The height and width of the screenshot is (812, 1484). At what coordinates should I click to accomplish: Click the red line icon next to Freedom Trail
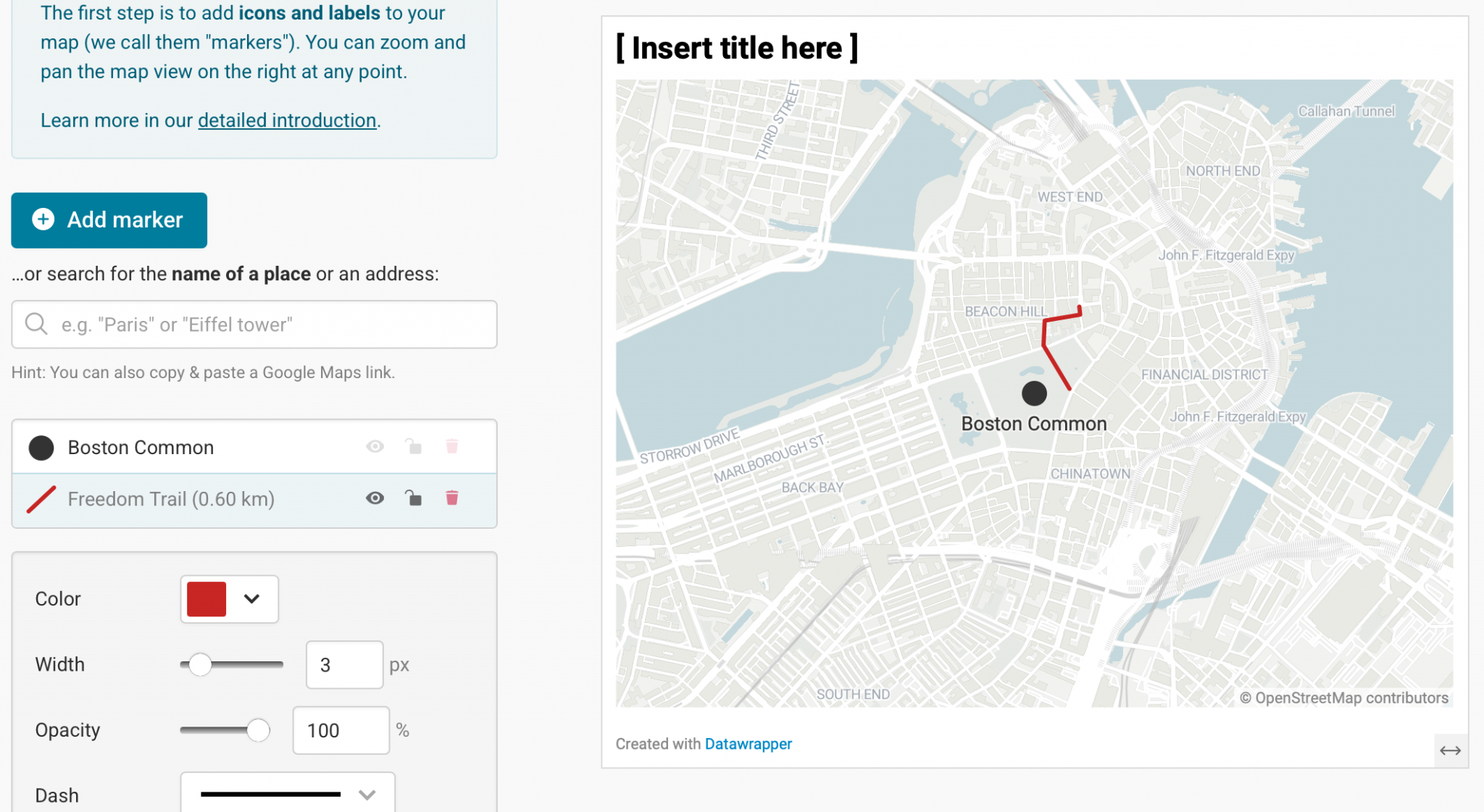click(41, 498)
